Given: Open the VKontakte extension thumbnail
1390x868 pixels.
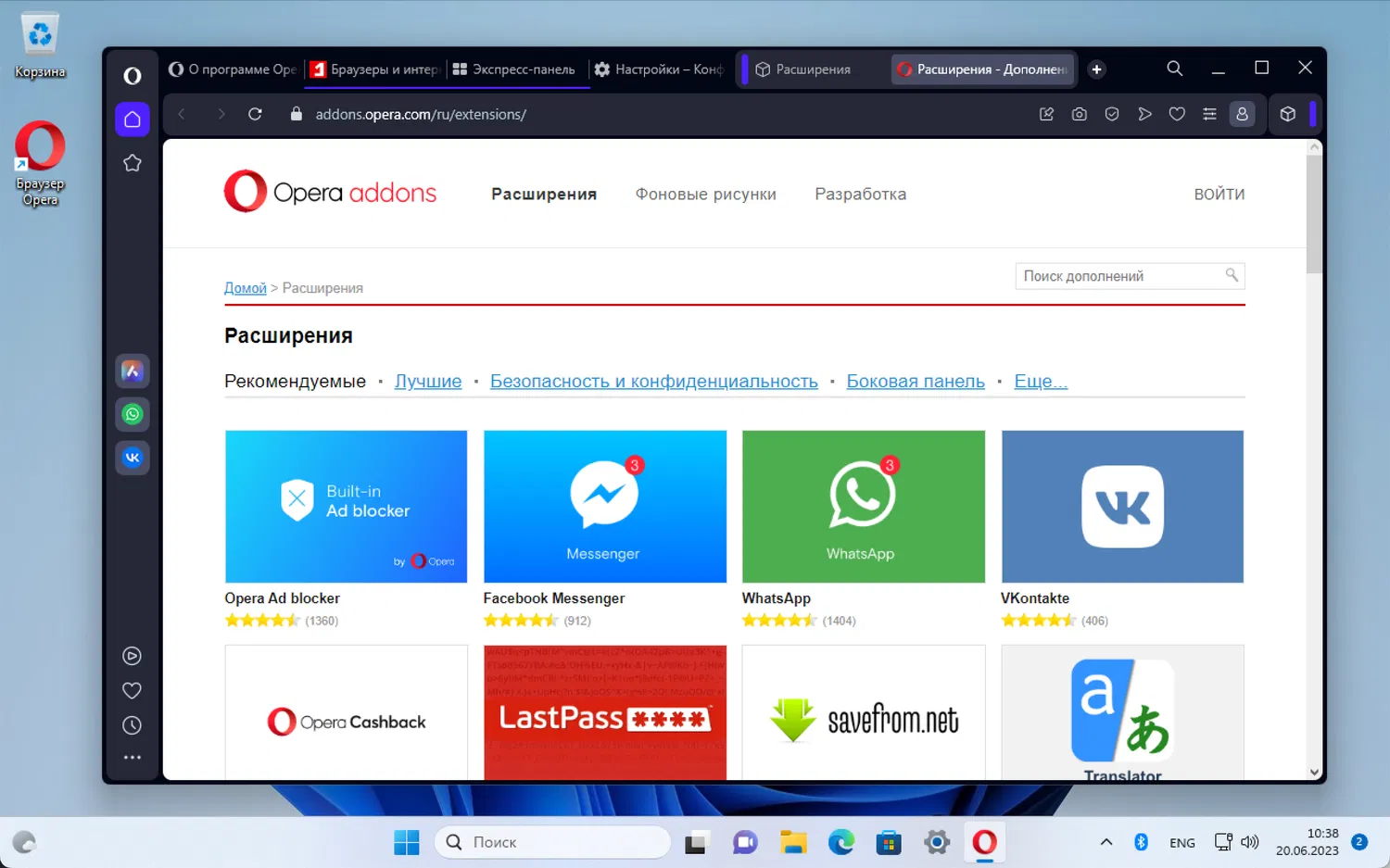Looking at the screenshot, I should 1122,506.
